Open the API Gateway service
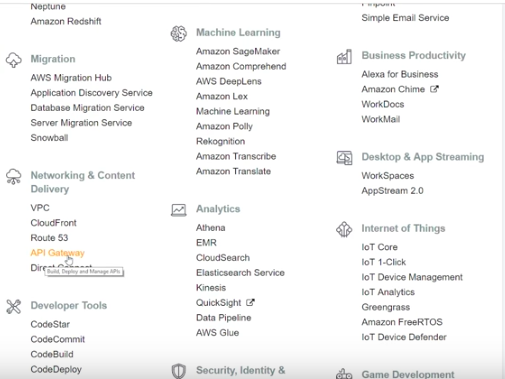Viewport: 505px width, 379px height. pyautogui.click(x=57, y=253)
